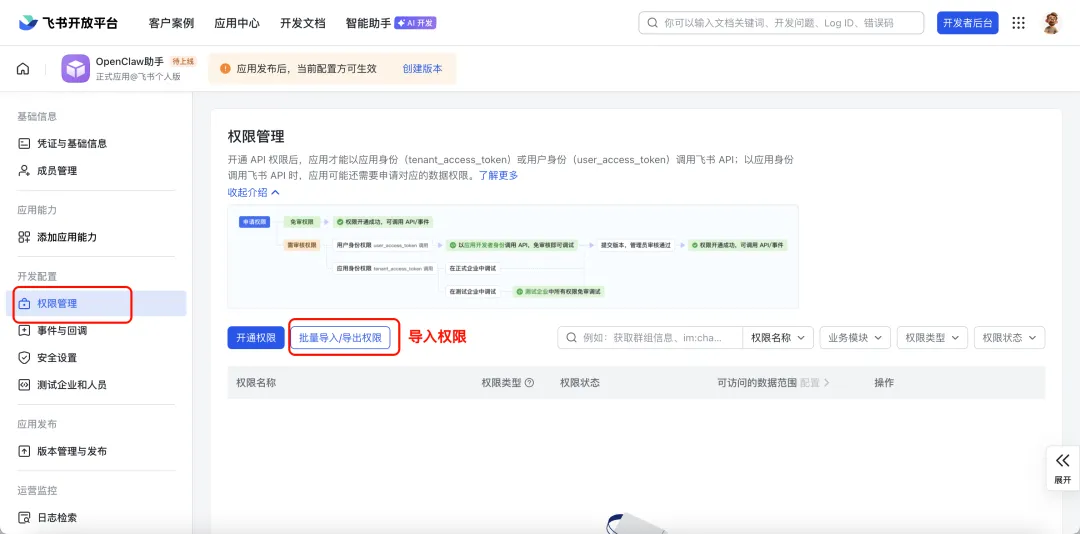Viewport: 1080px width, 534px height.
Task: Click the permission flow diagram image
Action: click(x=512, y=256)
